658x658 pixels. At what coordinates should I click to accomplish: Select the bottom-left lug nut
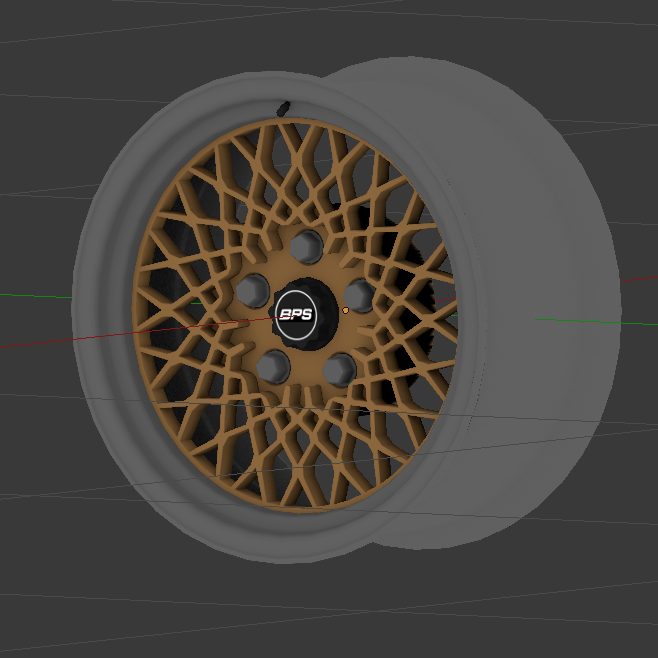click(274, 367)
